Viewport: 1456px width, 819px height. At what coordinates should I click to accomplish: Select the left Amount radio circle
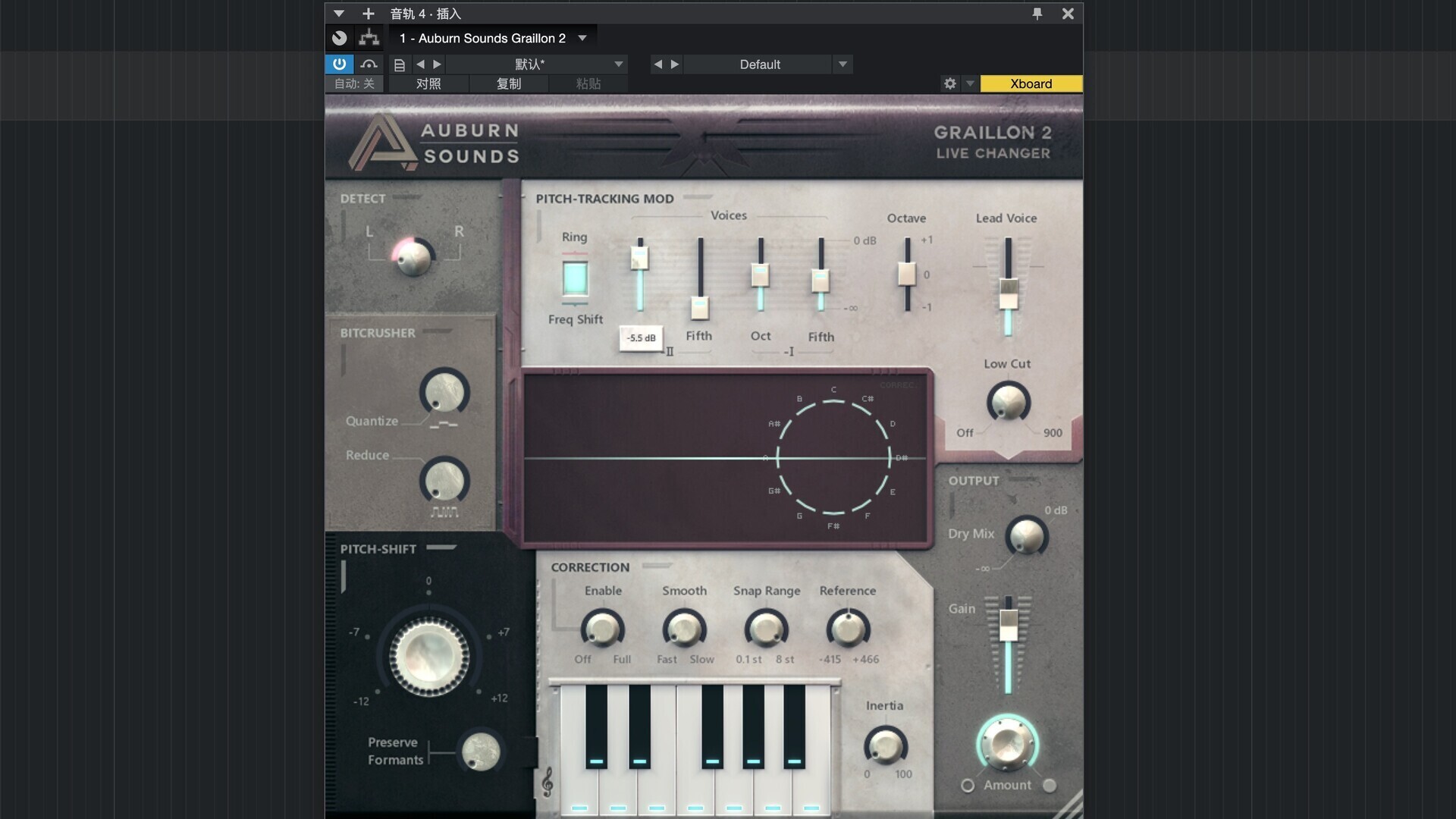967,786
